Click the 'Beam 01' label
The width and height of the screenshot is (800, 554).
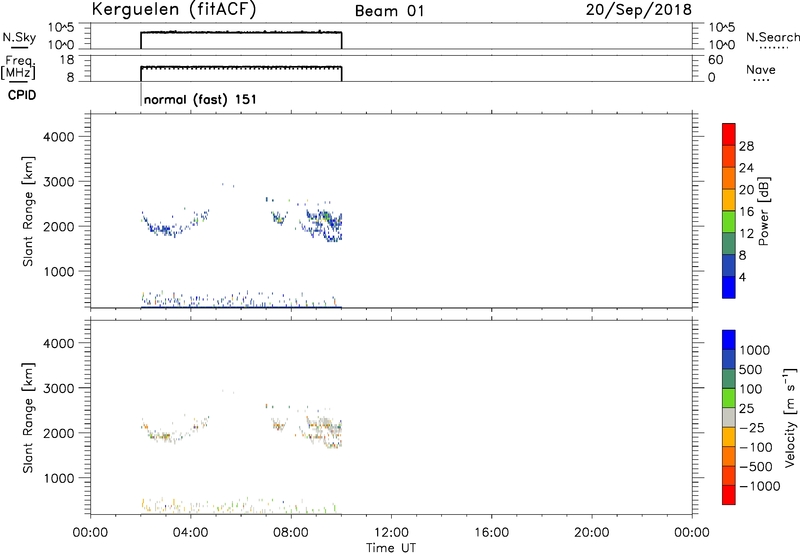click(x=390, y=11)
